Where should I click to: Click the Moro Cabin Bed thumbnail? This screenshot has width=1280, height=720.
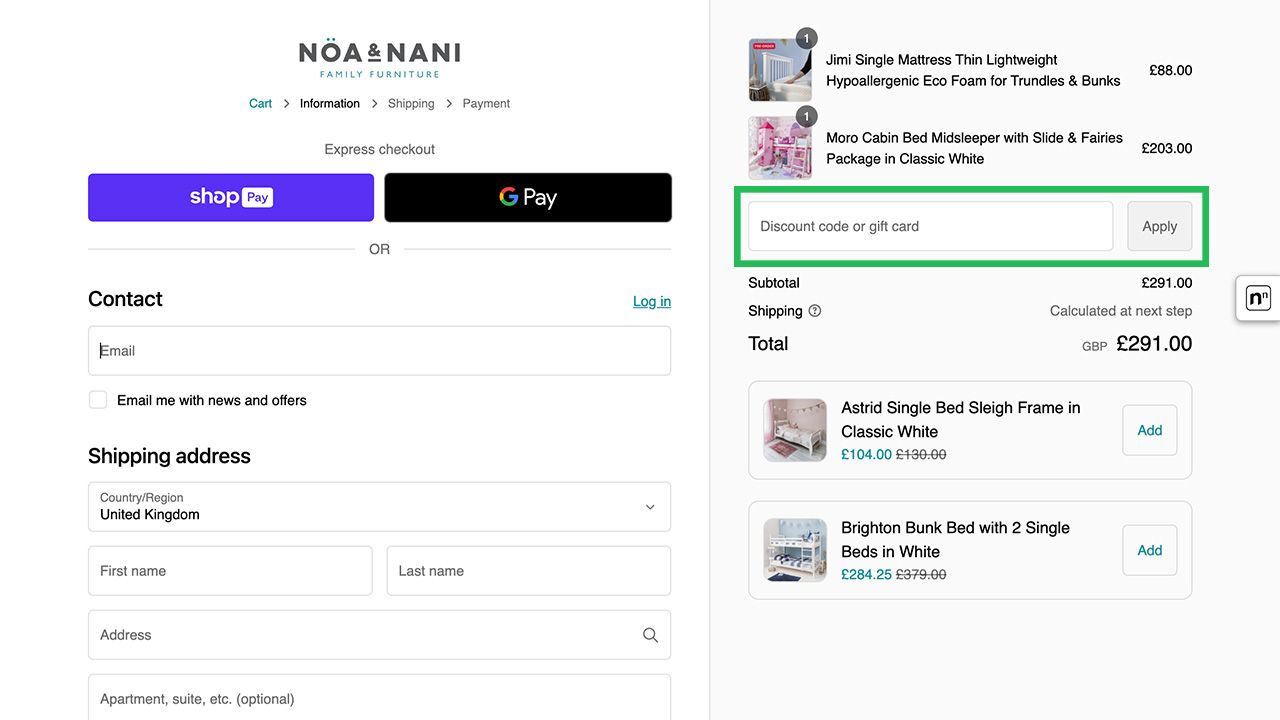coord(780,148)
